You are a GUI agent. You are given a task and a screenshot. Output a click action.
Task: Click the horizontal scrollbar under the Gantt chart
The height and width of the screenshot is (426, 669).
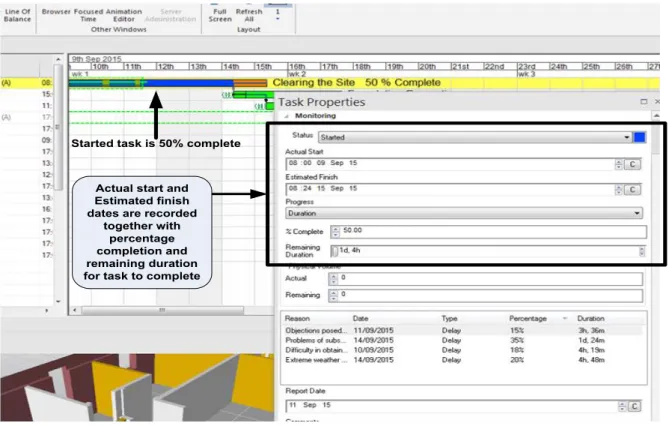162,310
